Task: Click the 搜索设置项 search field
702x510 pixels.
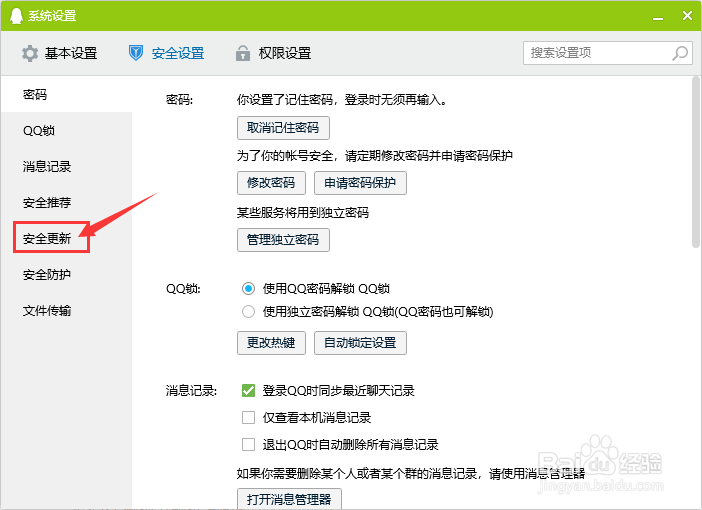Action: pos(608,53)
